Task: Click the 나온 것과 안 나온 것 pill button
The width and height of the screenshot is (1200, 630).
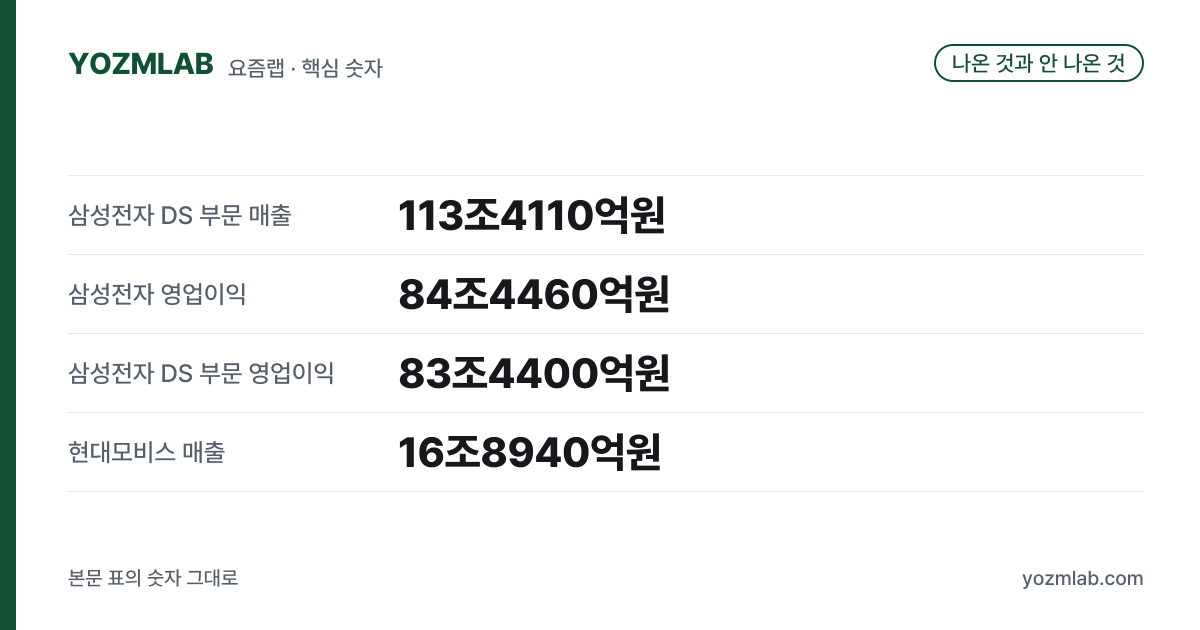Action: [1039, 63]
